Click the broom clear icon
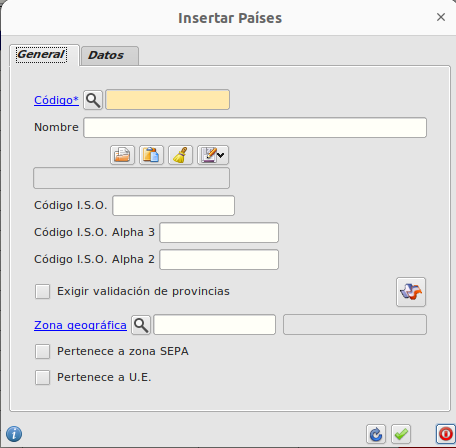The width and height of the screenshot is (456, 448). point(180,155)
